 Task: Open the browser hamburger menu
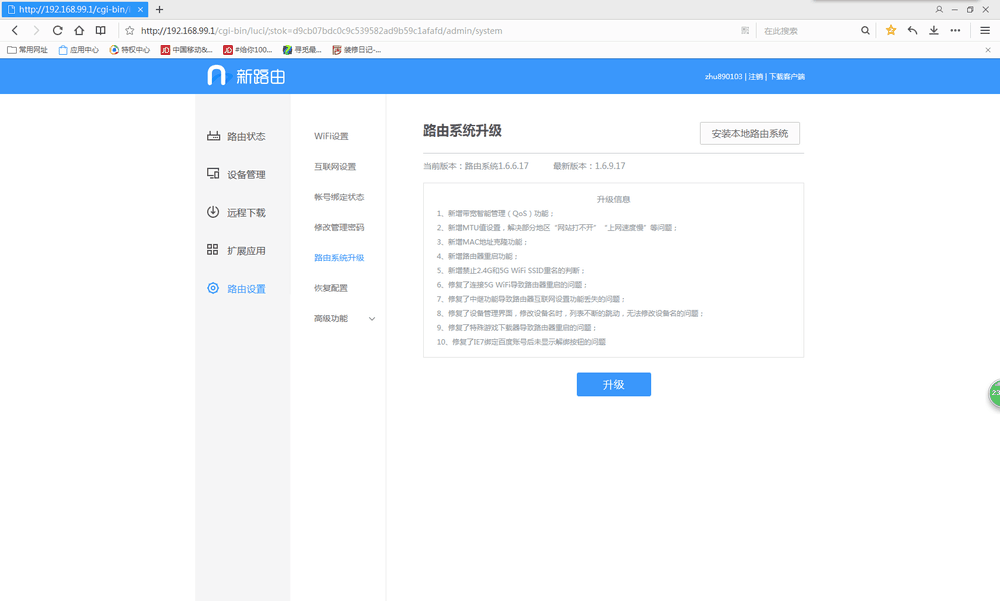985,31
